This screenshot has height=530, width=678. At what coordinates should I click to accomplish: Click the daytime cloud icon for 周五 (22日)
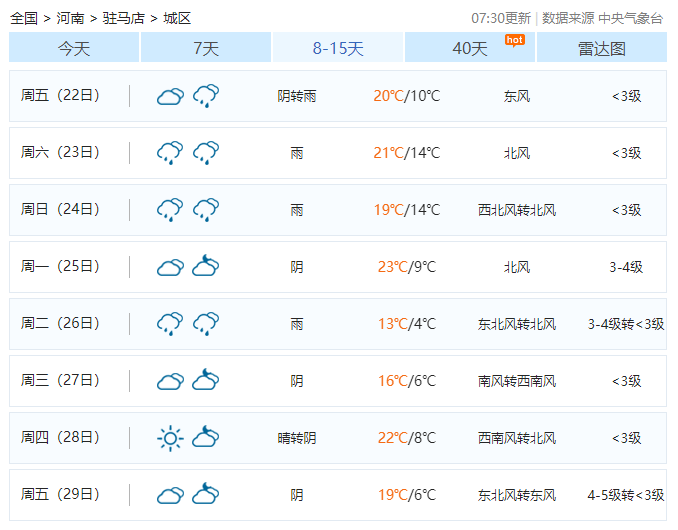click(170, 96)
